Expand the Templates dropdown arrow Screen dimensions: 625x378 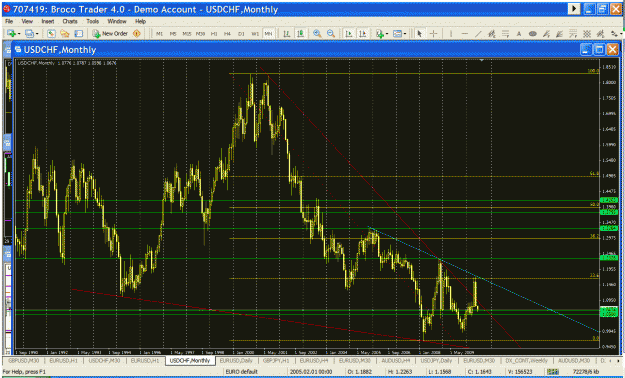[x=405, y=34]
